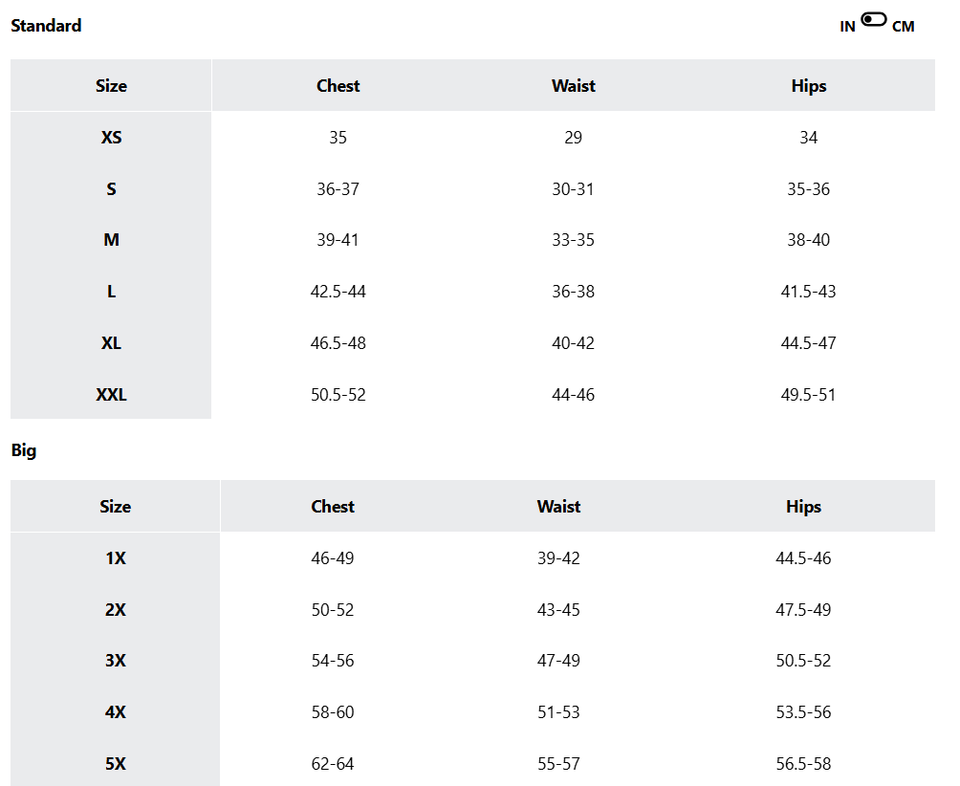The height and width of the screenshot is (786, 960).
Task: Toggle the IN/CM unit switch
Action: 873,20
